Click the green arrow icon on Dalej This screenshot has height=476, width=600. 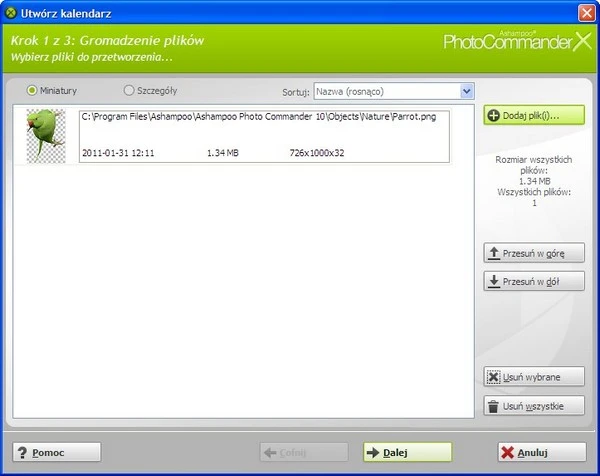(372, 453)
